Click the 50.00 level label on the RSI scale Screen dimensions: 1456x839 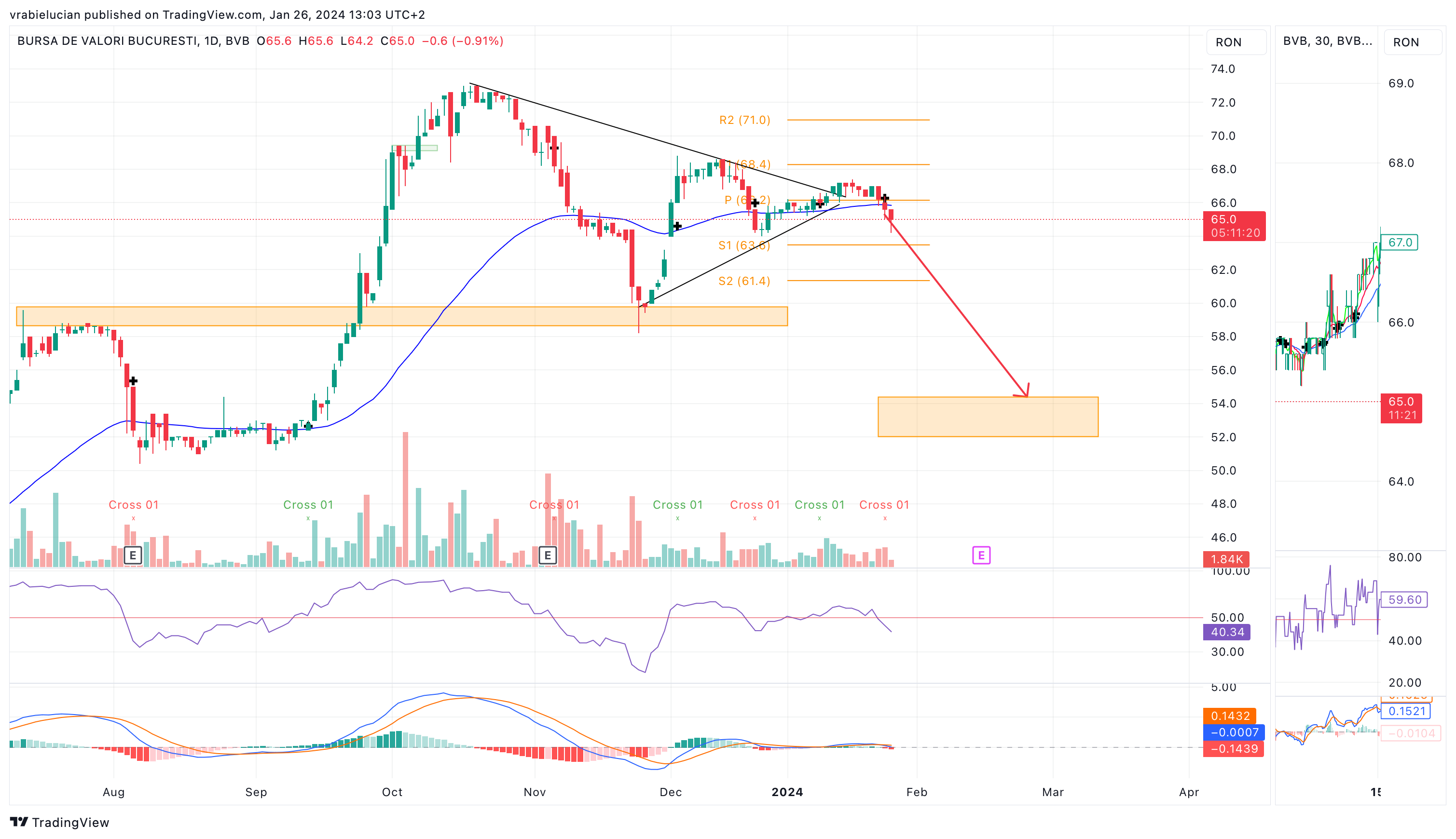[1228, 618]
